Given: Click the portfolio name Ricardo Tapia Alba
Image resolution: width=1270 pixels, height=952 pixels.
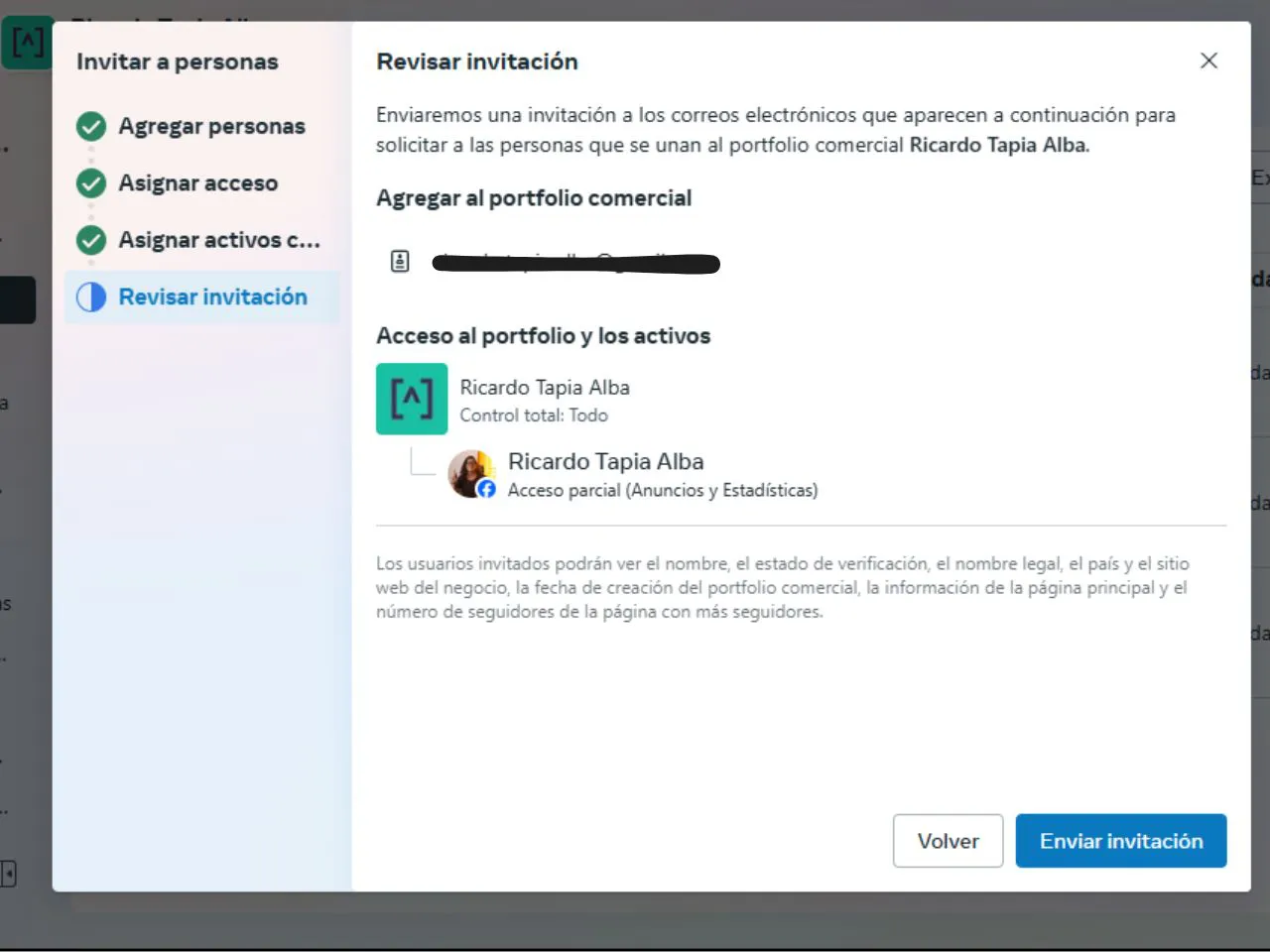Looking at the screenshot, I should pos(545,388).
